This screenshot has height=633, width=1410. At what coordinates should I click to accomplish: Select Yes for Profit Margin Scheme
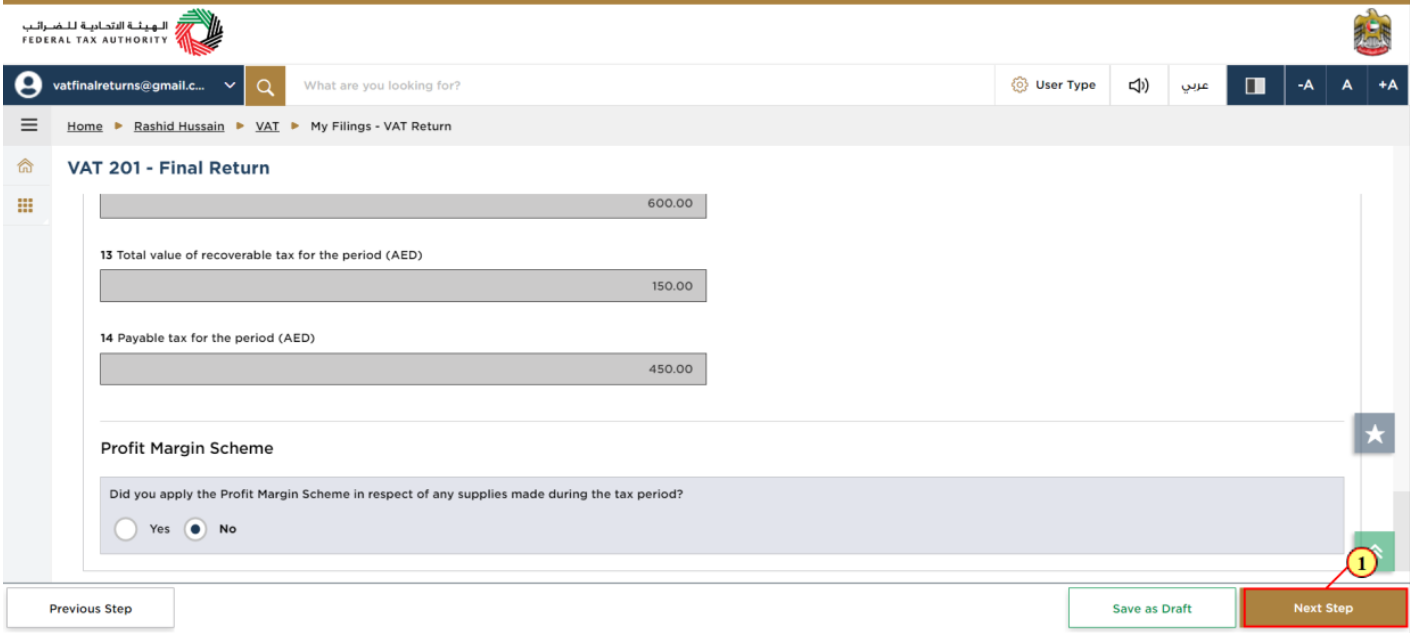[x=126, y=529]
